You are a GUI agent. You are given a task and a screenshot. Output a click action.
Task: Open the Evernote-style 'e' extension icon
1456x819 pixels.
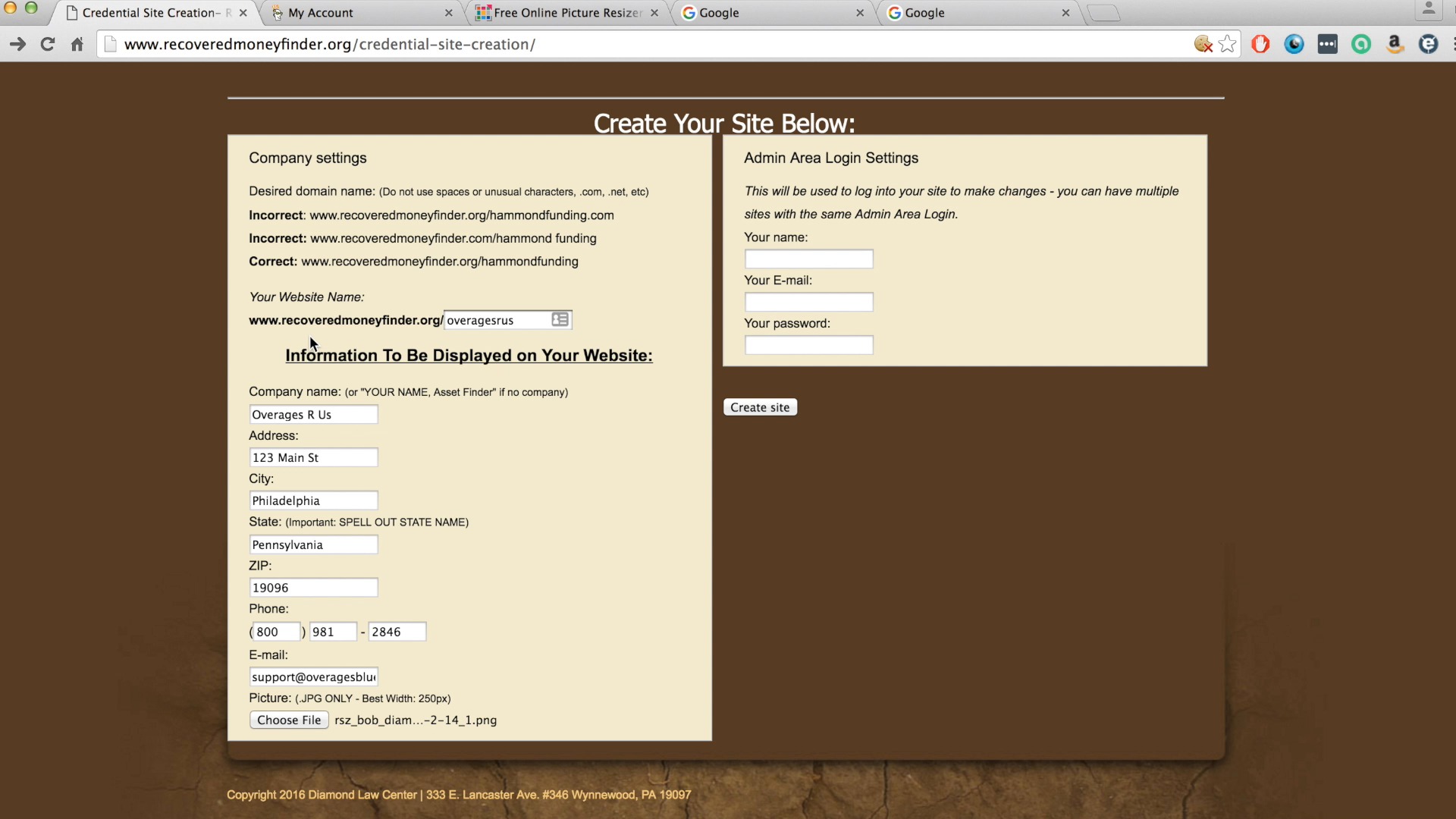pyautogui.click(x=1428, y=44)
